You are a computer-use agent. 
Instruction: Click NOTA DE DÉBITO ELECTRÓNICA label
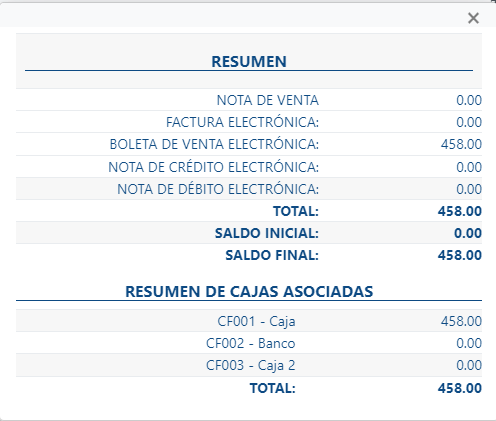click(x=218, y=189)
